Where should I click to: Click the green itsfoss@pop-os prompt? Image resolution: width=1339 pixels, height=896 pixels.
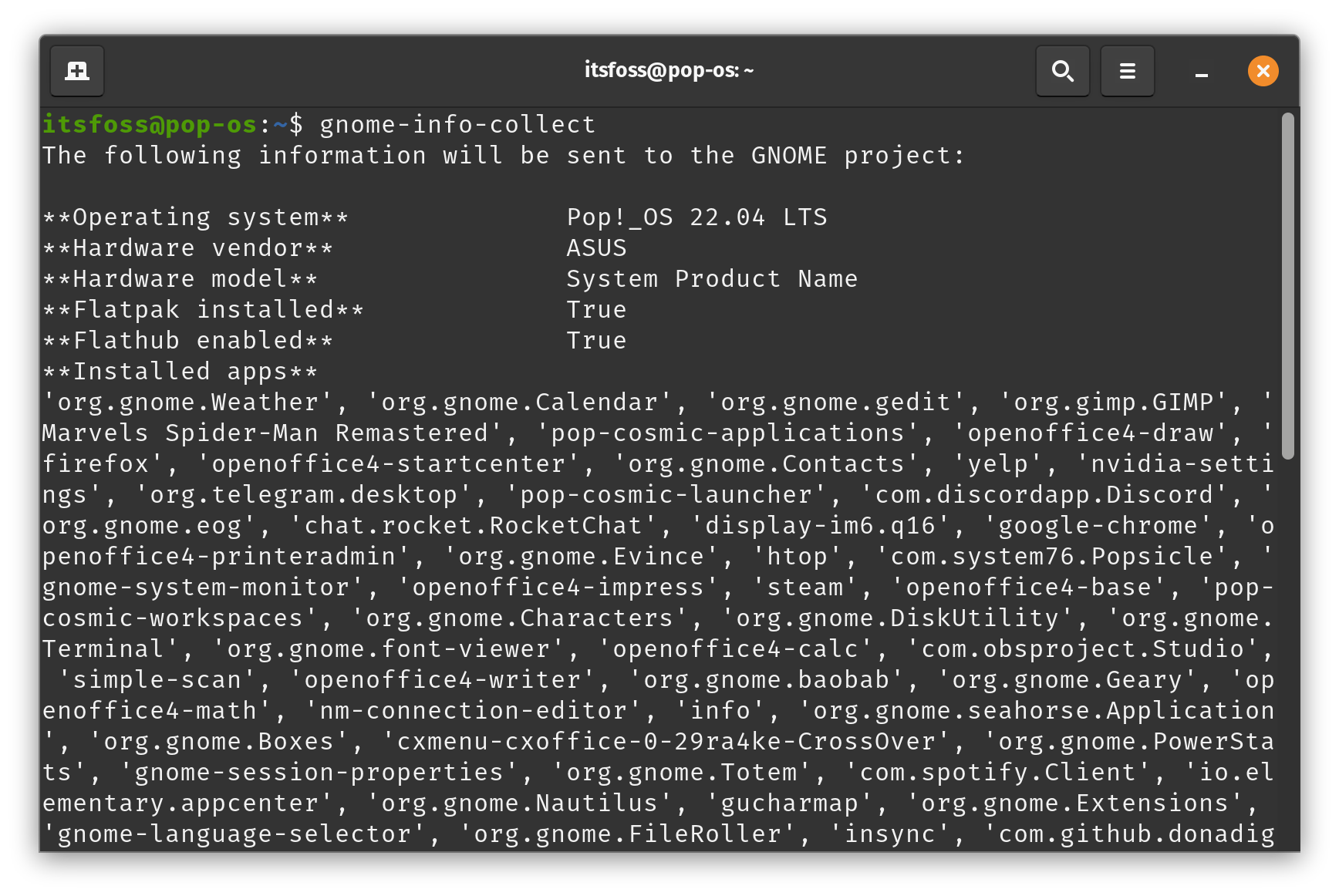[148, 123]
